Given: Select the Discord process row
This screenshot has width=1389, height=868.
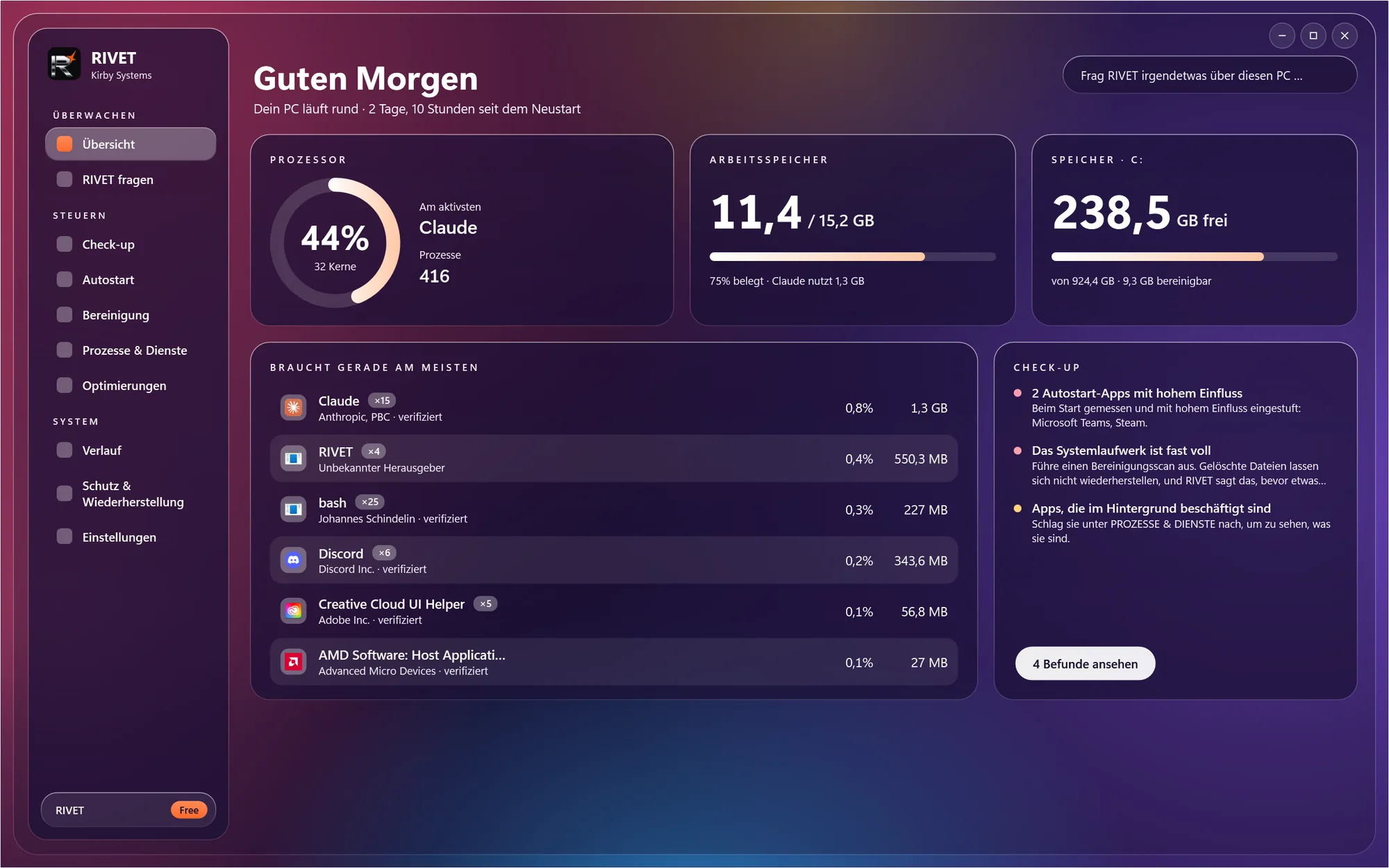Looking at the screenshot, I should (614, 560).
